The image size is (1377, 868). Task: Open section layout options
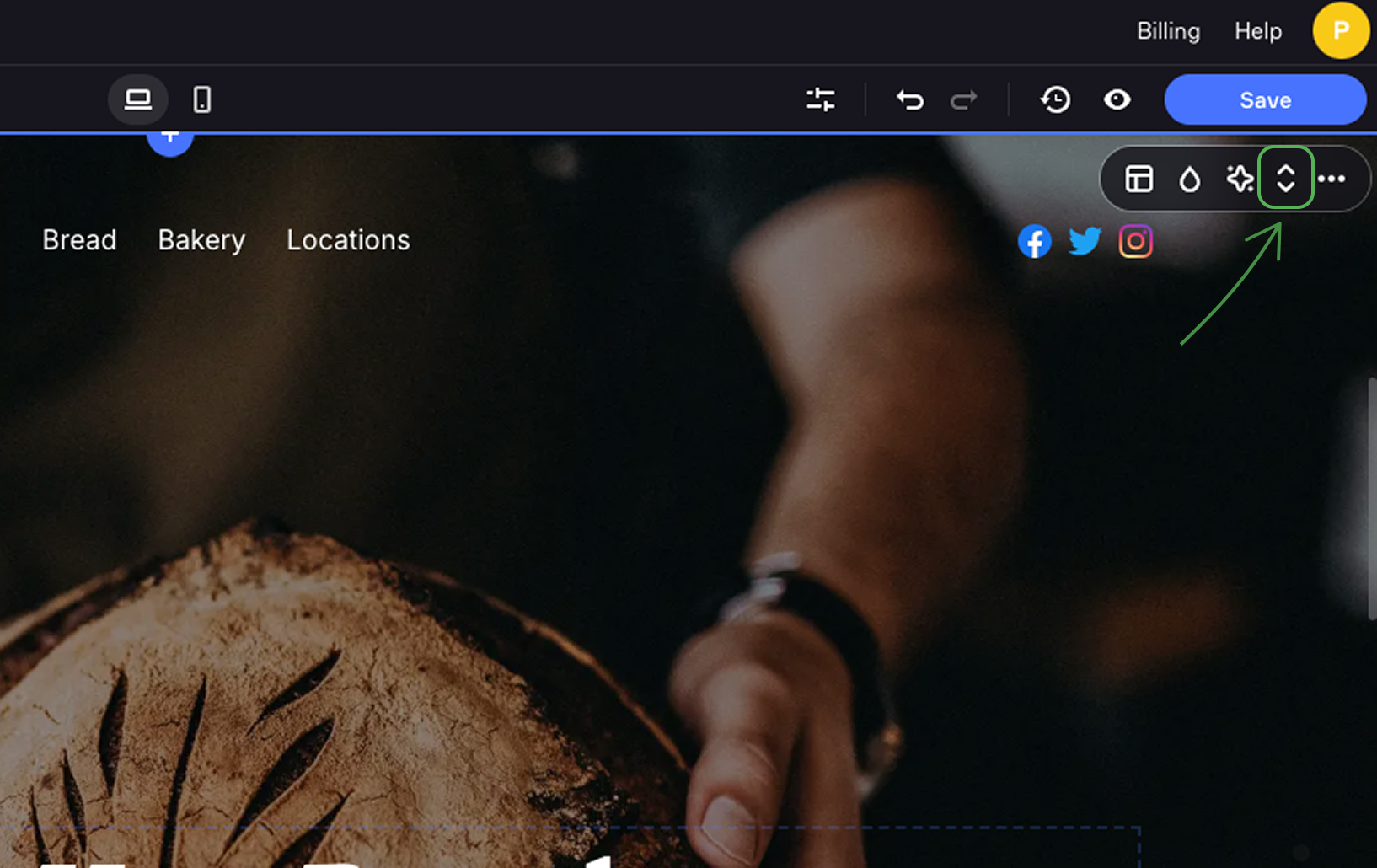click(1139, 179)
